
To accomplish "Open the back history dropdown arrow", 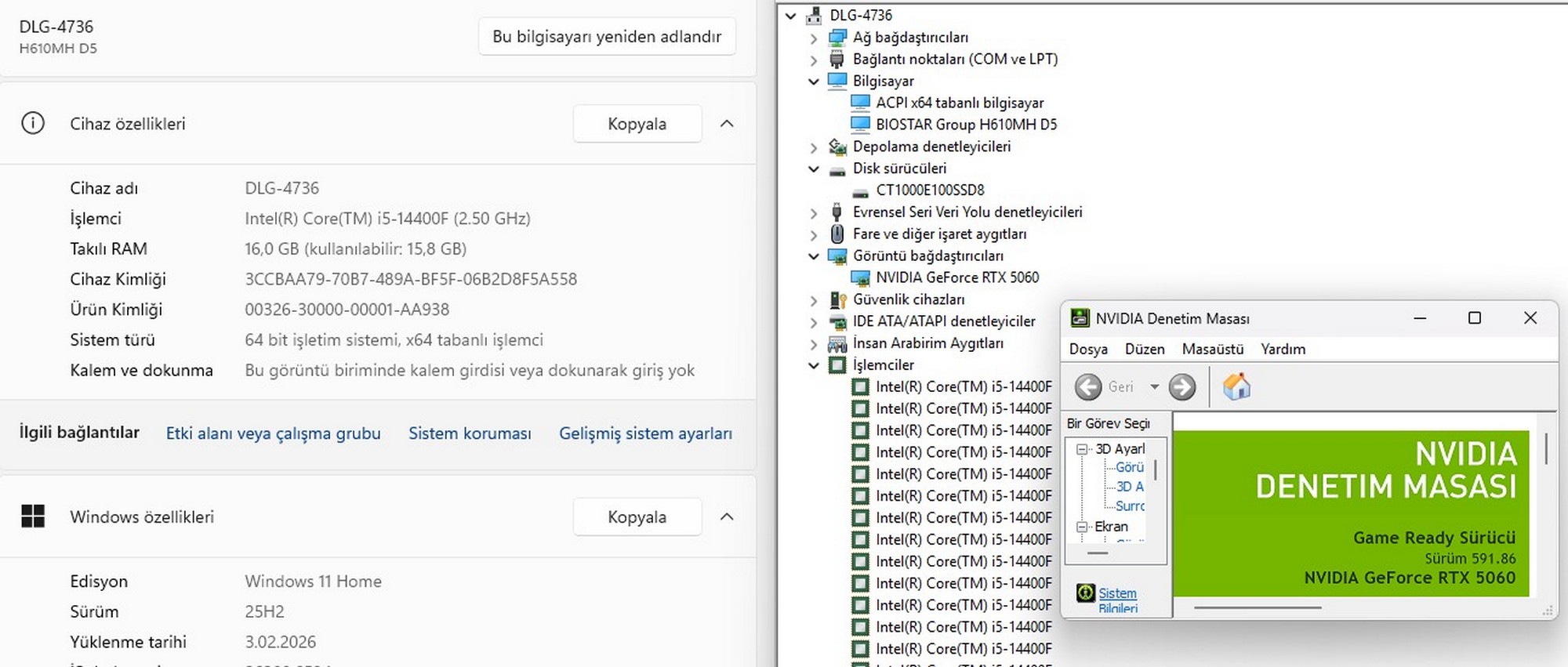I will click(1154, 386).
